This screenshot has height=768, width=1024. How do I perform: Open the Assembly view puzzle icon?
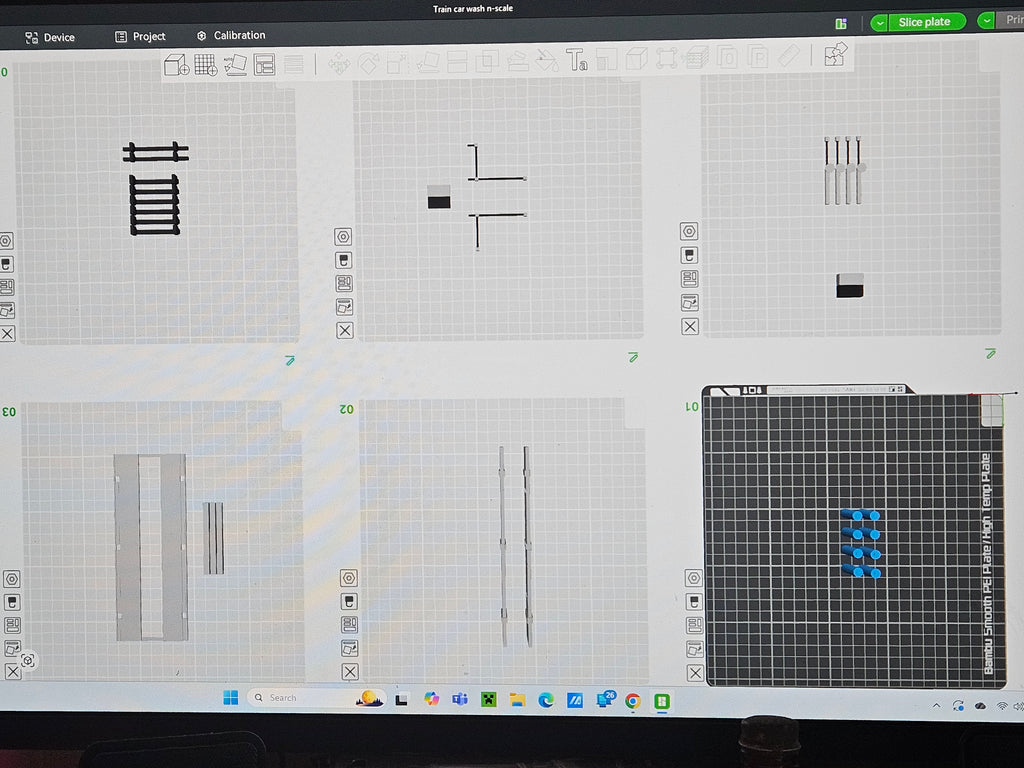pos(835,55)
